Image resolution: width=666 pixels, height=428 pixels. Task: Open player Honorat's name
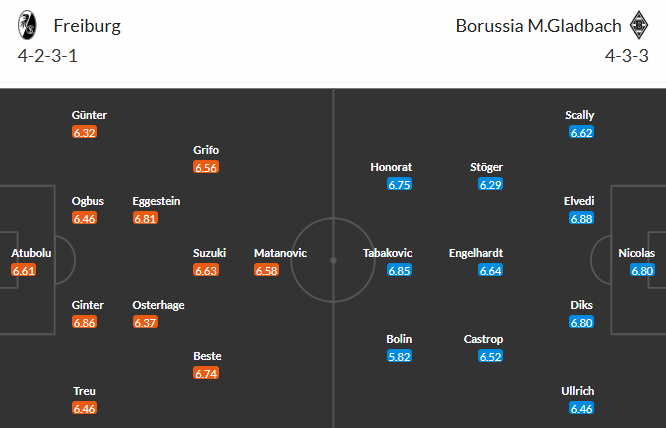click(391, 167)
